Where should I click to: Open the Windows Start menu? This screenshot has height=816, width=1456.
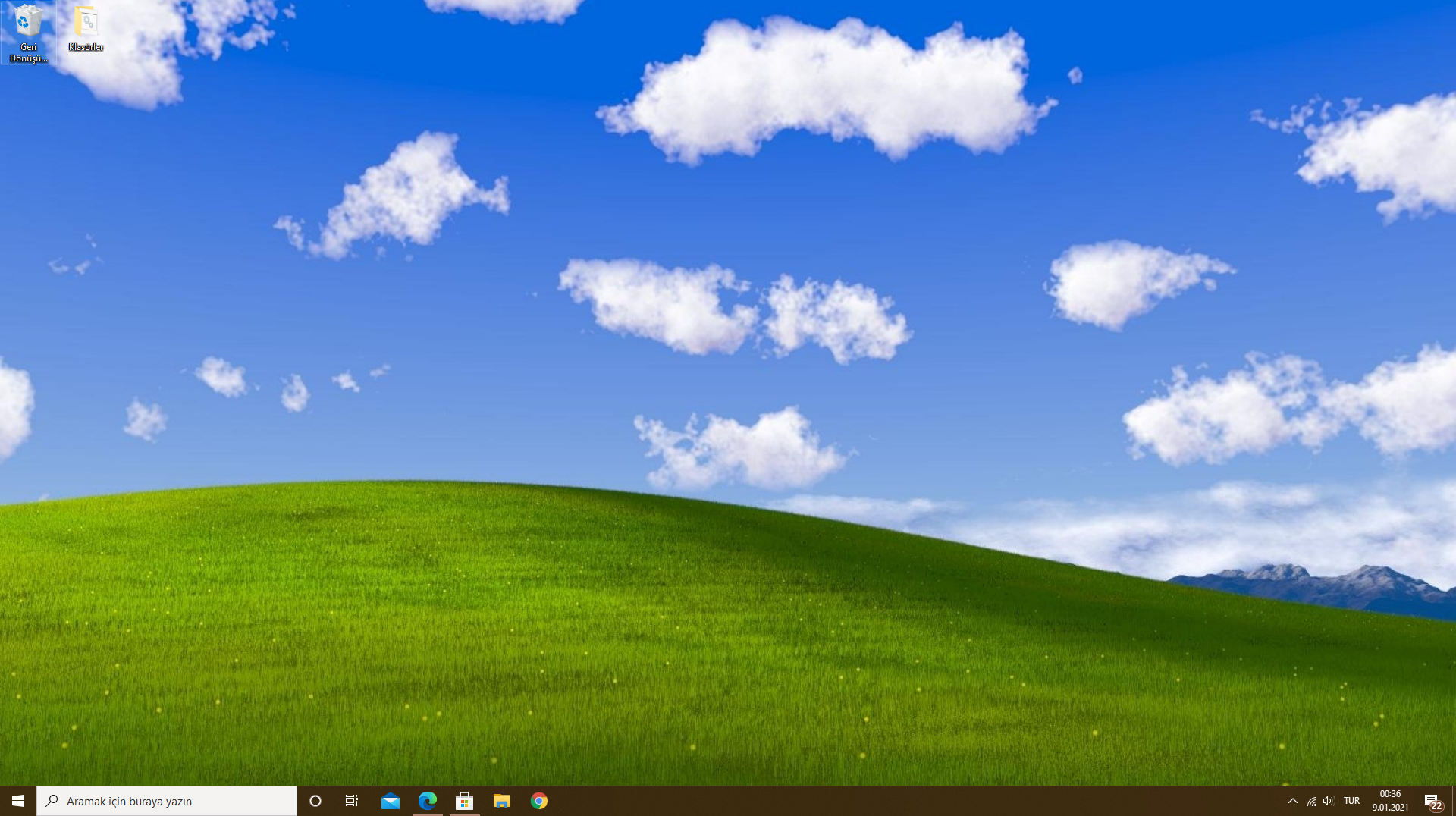click(x=18, y=801)
